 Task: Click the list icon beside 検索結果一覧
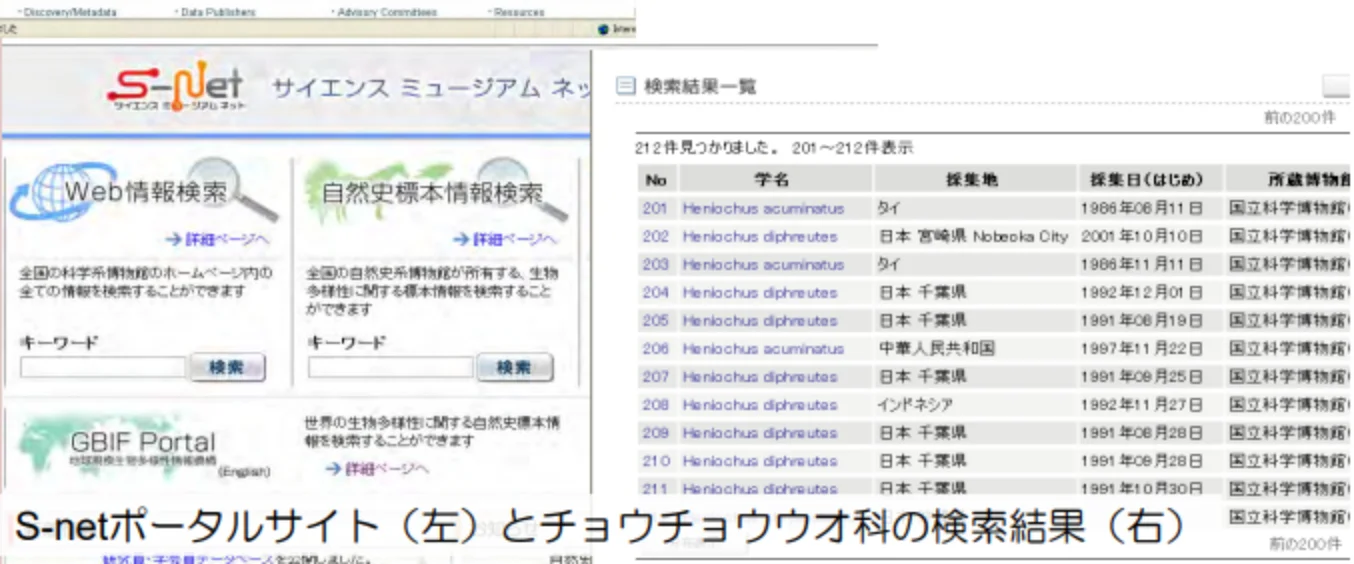[x=625, y=86]
